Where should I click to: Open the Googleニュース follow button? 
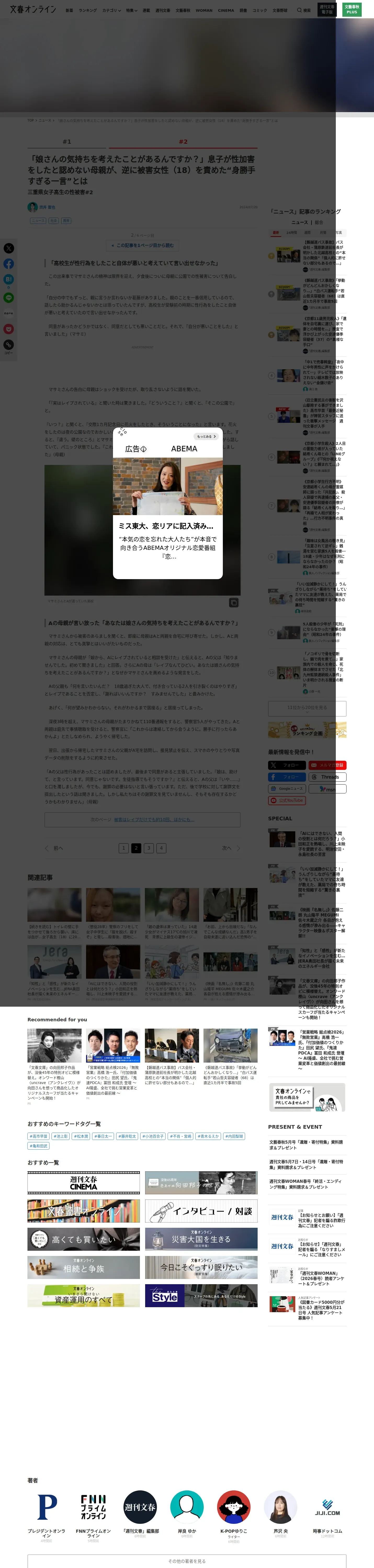click(287, 789)
